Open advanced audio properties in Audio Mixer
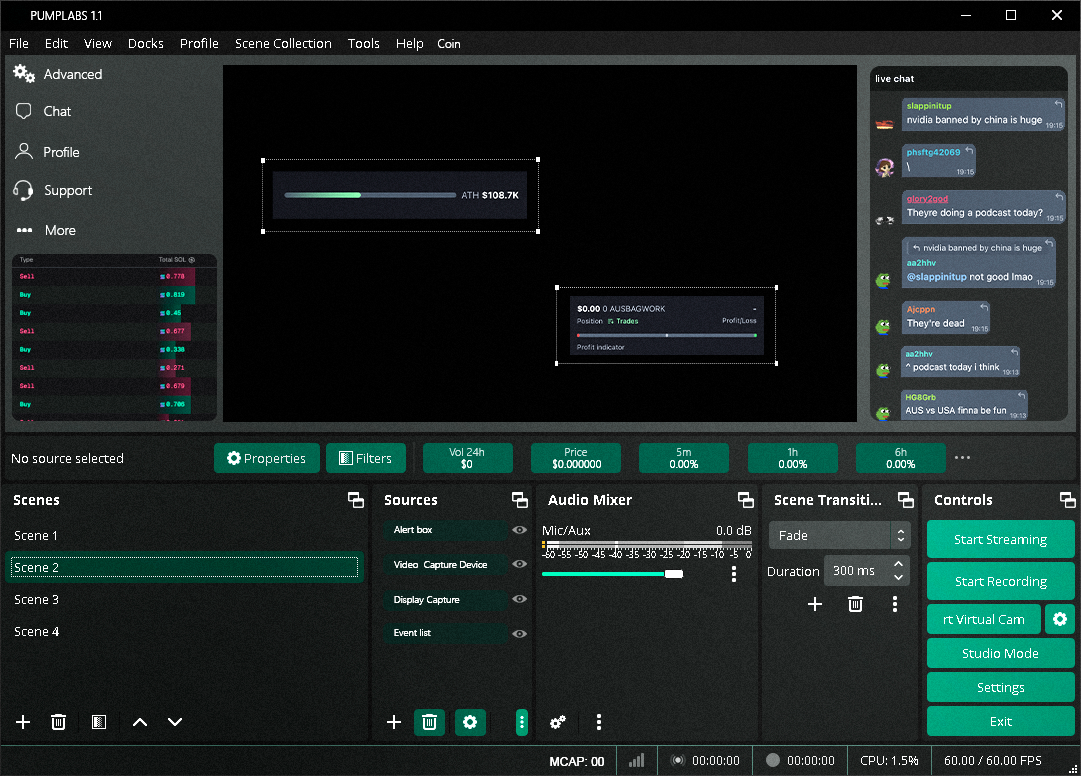1081x776 pixels. coord(557,722)
